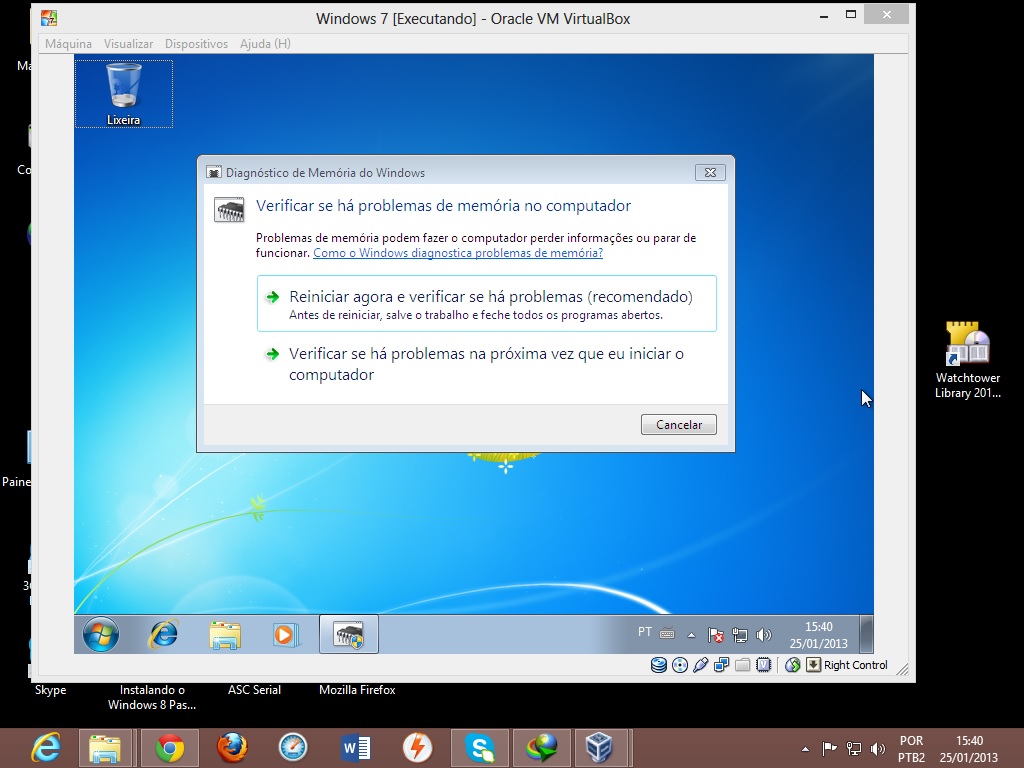This screenshot has width=1024, height=768.
Task: Select the Mozilla Firefox desktop label
Action: 357,690
